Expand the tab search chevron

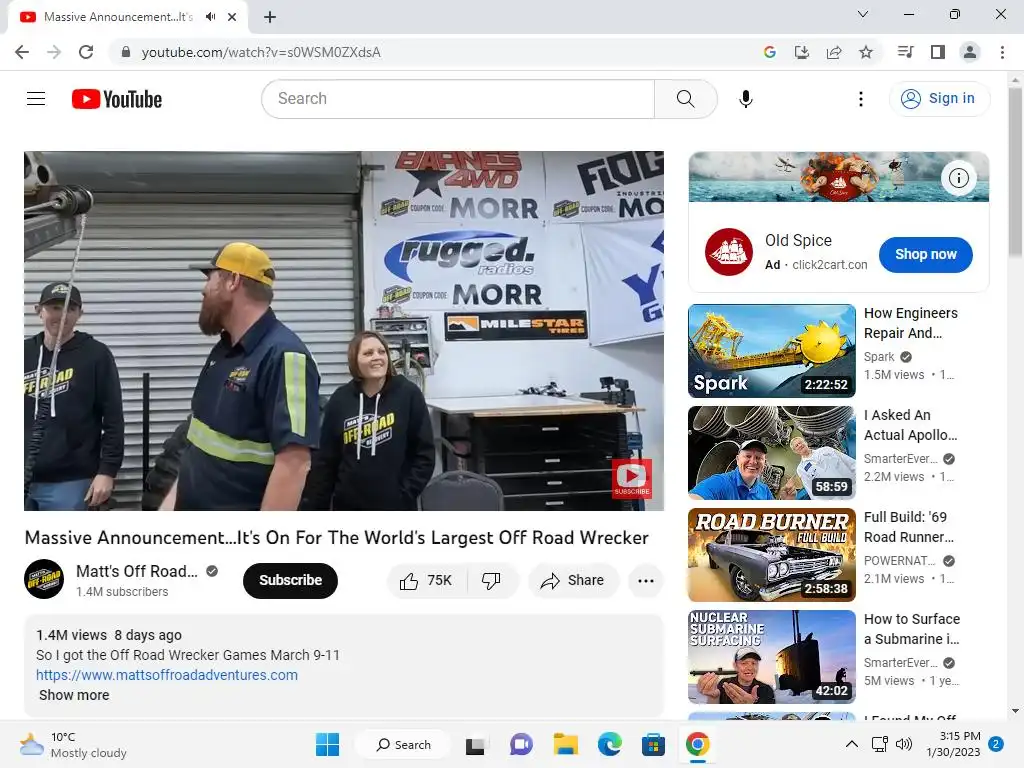click(863, 14)
